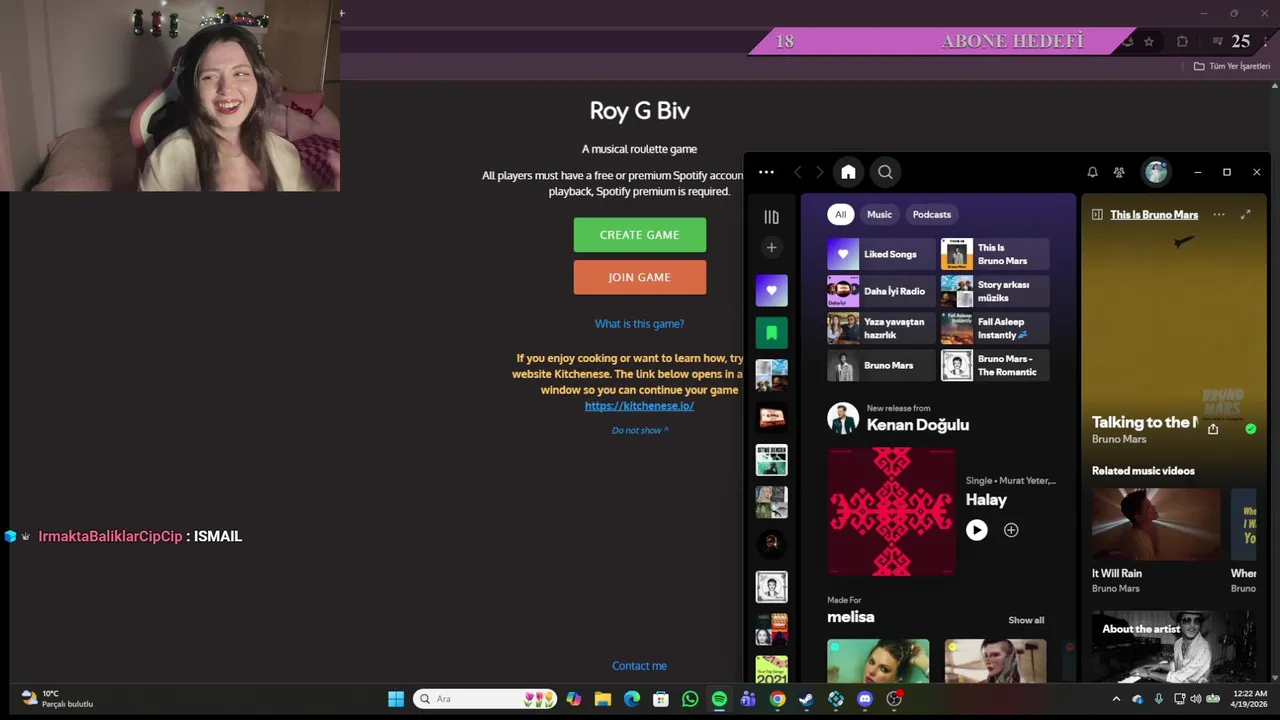Open This Is Bruno Mars panel title link
The height and width of the screenshot is (720, 1280).
click(x=1153, y=215)
